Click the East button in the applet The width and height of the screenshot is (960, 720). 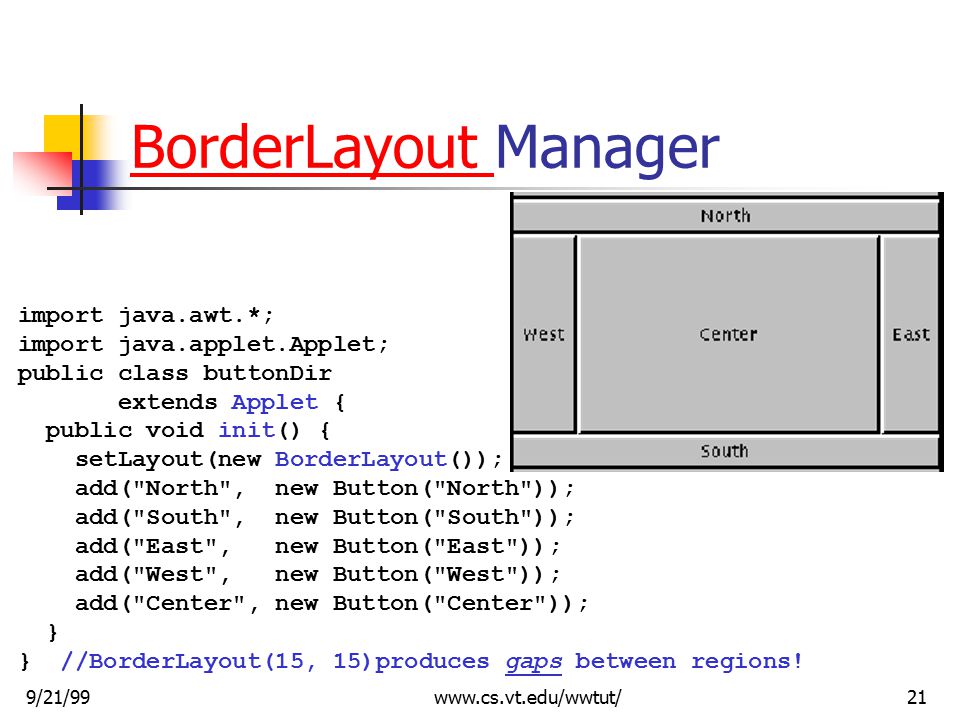(x=910, y=334)
